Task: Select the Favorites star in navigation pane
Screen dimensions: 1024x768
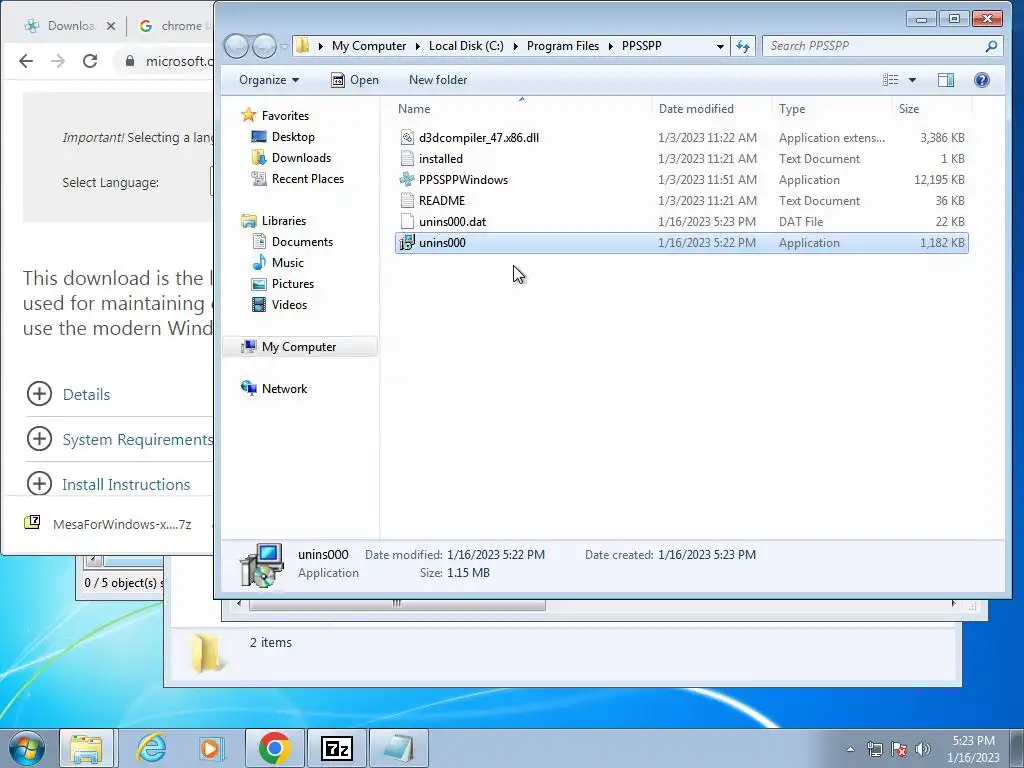Action: click(x=248, y=116)
